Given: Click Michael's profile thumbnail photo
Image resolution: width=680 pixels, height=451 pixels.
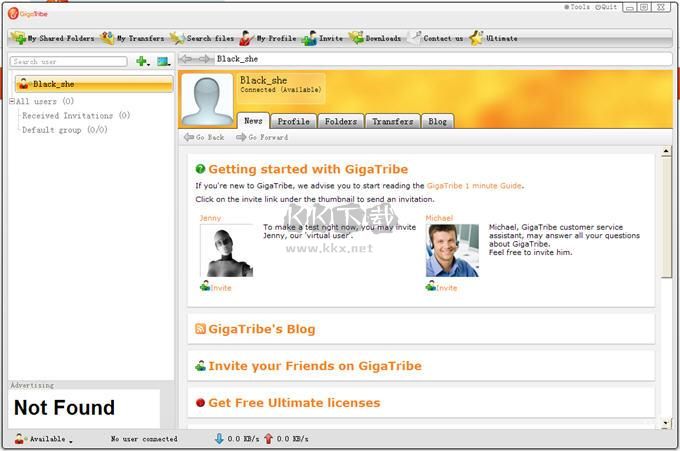Looking at the screenshot, I should point(452,250).
